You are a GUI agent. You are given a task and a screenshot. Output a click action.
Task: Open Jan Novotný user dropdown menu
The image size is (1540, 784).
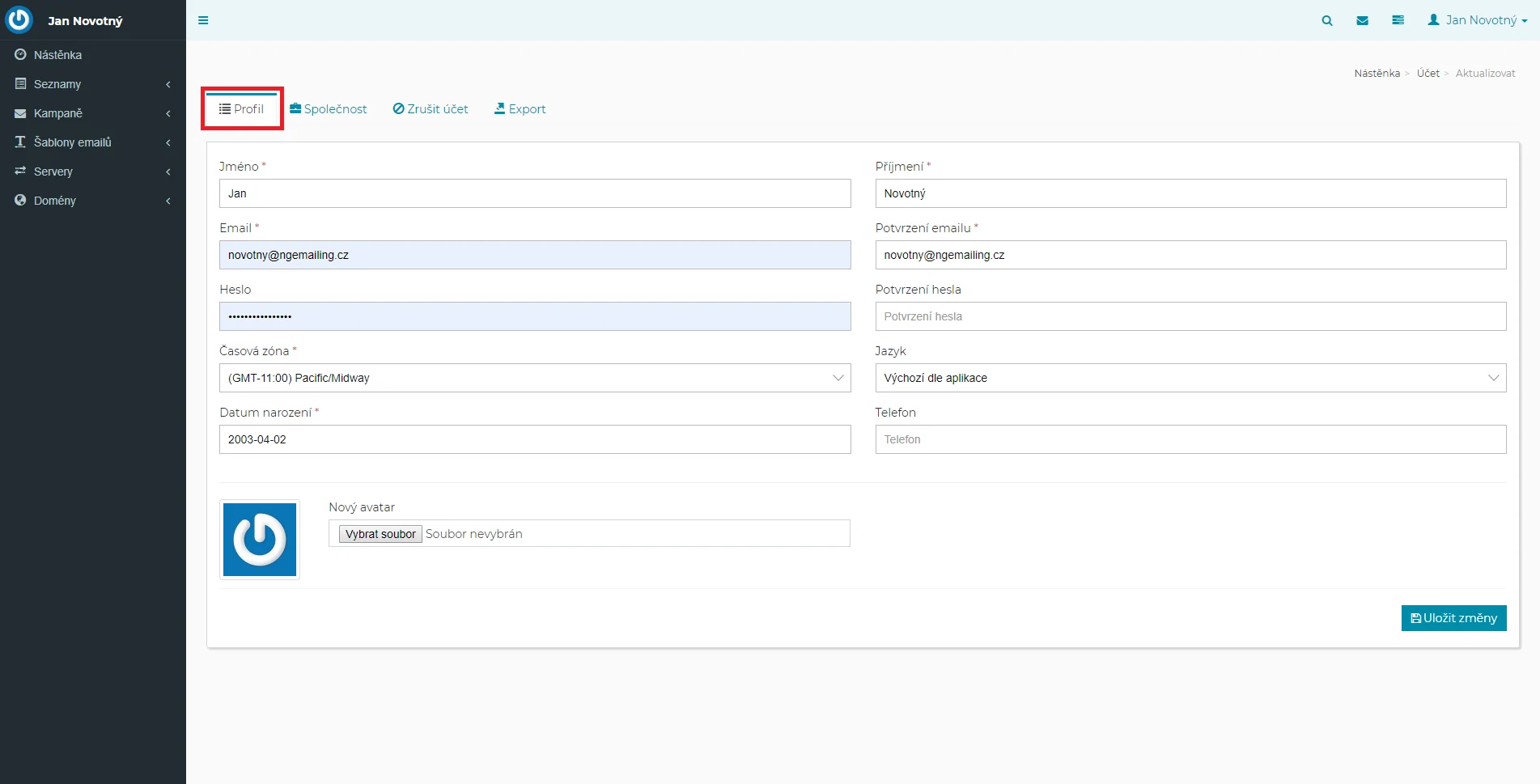(1477, 20)
